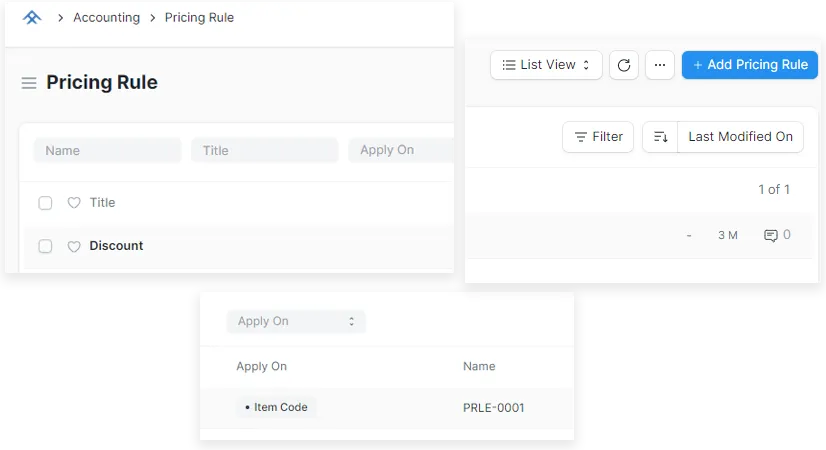Click the heart icon in Title header

pos(73,203)
